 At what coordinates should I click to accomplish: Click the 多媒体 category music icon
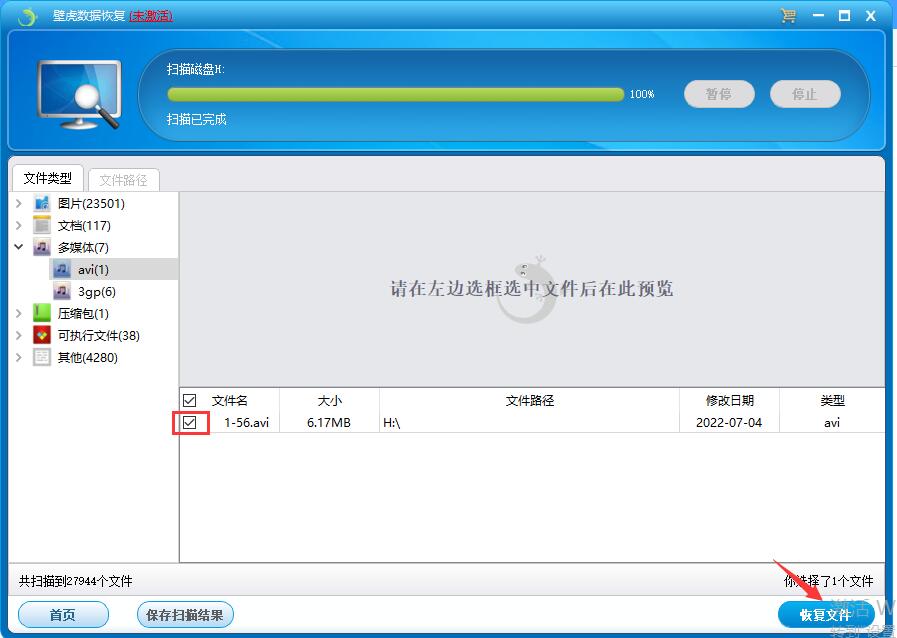tap(42, 248)
